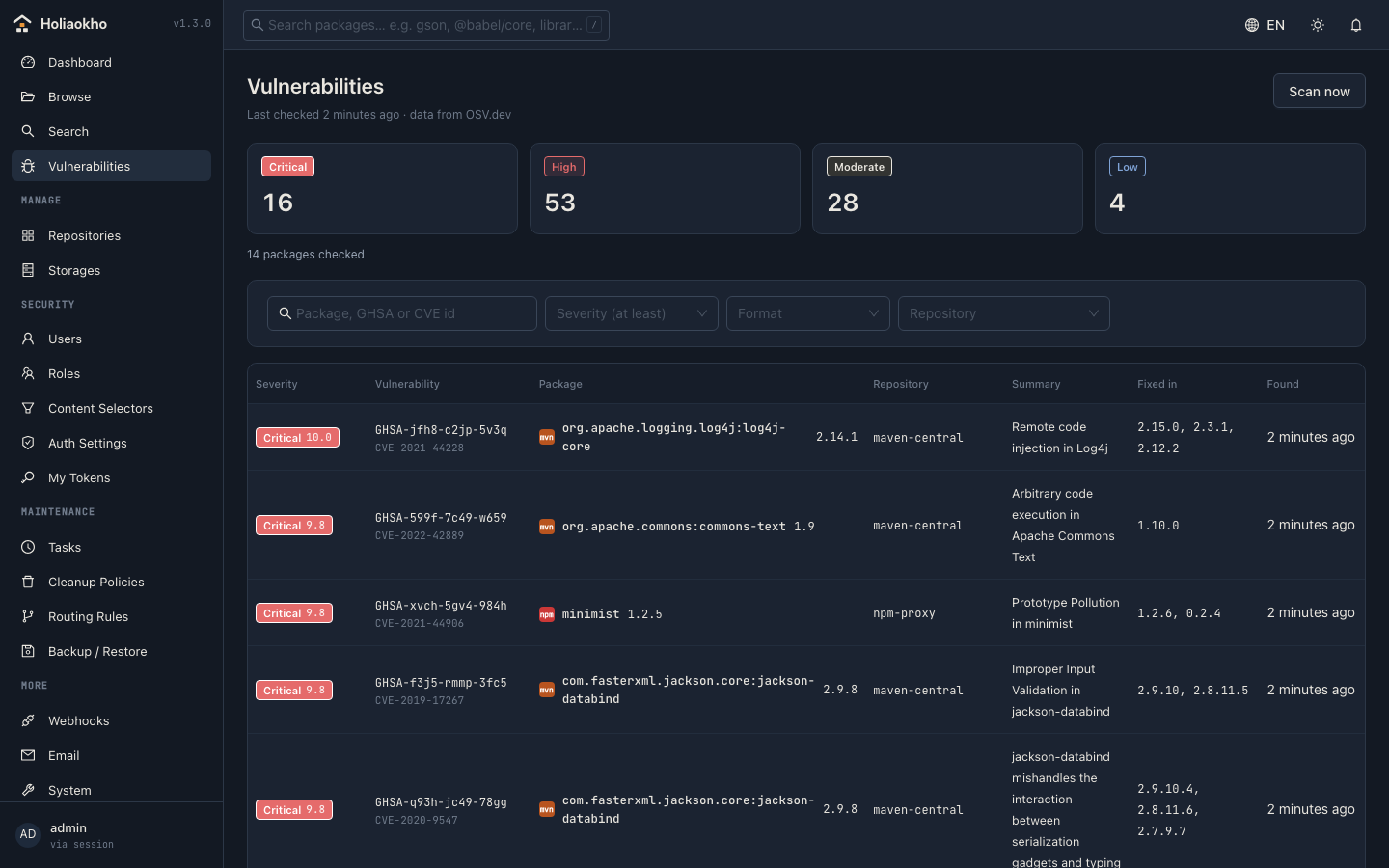This screenshot has height=868, width=1389.
Task: Click the Tasks clock icon
Action: point(28,547)
